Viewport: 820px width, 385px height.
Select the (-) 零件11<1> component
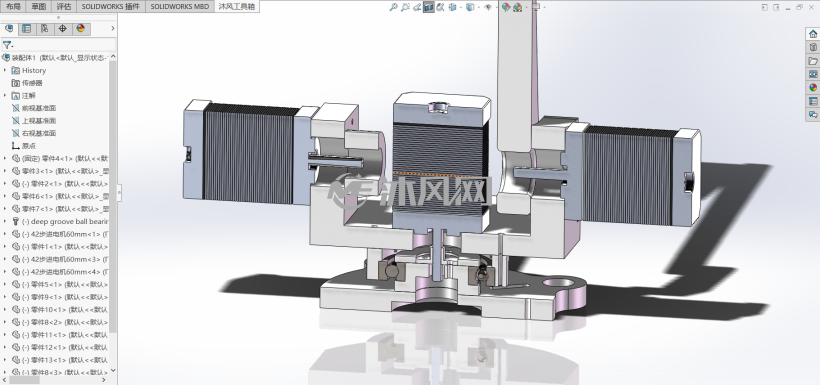[60, 335]
